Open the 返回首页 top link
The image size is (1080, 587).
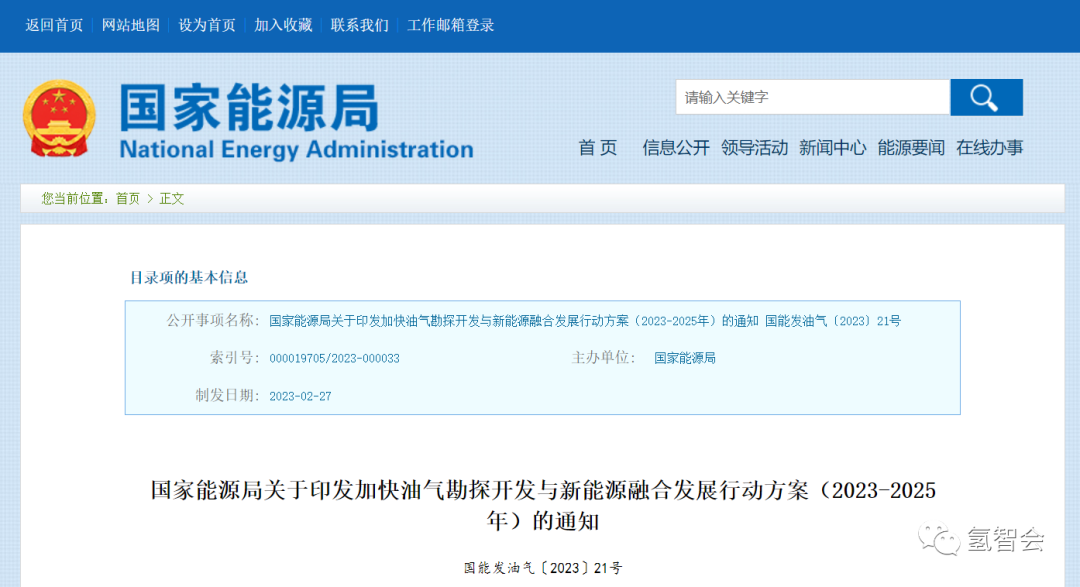54,25
